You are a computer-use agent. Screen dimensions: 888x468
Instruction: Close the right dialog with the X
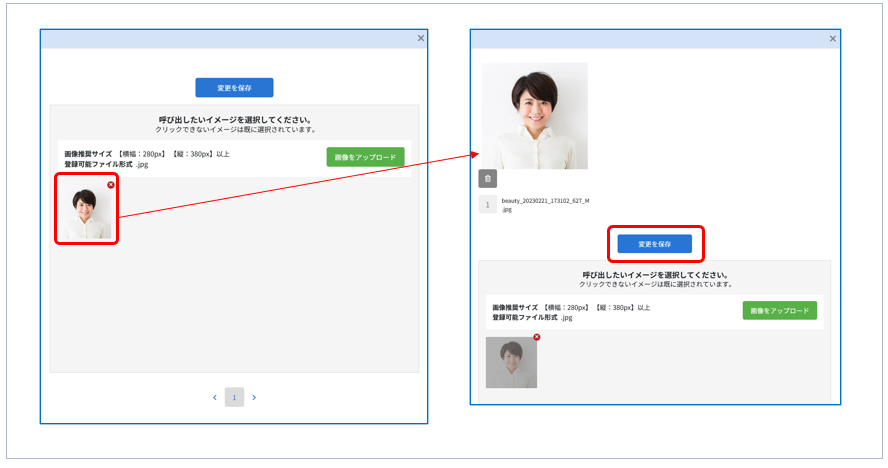click(x=832, y=39)
